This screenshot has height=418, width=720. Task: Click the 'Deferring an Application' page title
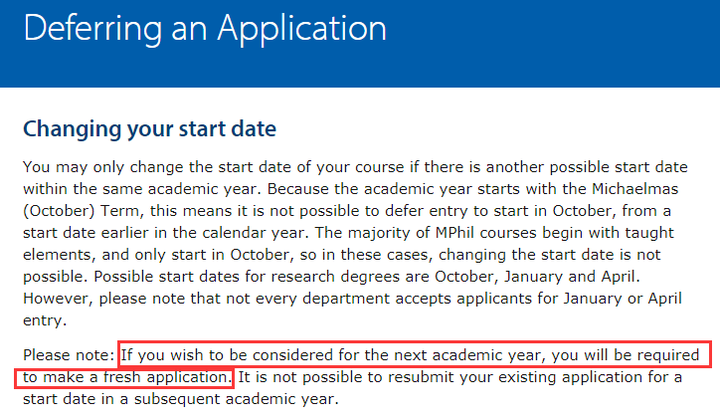point(205,29)
